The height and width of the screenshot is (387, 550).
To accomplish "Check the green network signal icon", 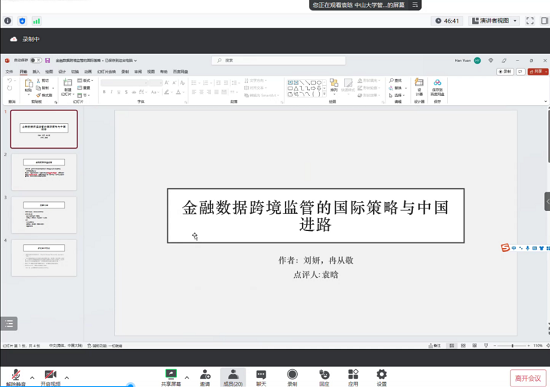I will [36, 21].
